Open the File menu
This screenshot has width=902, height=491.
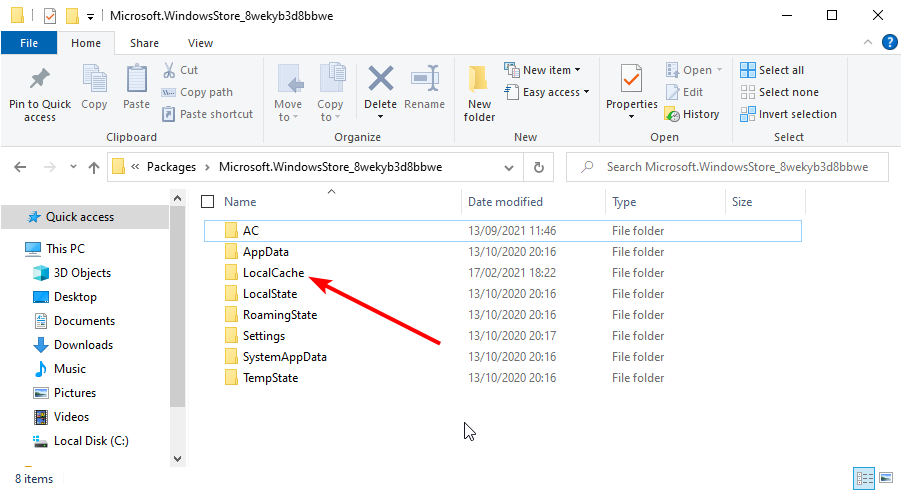click(29, 43)
